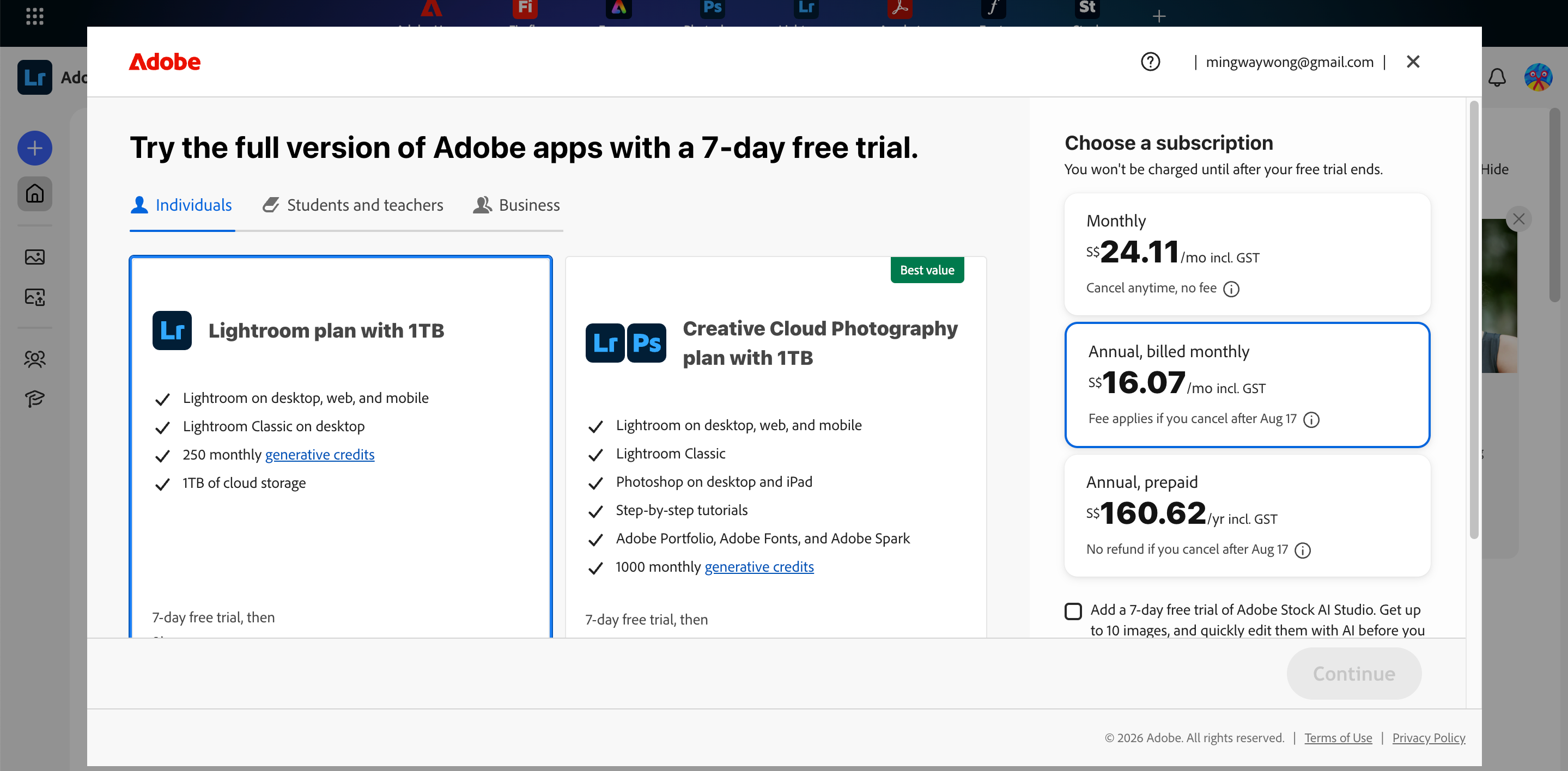This screenshot has width=1568, height=771.
Task: Open All Photos icon in sidebar
Action: [35, 257]
